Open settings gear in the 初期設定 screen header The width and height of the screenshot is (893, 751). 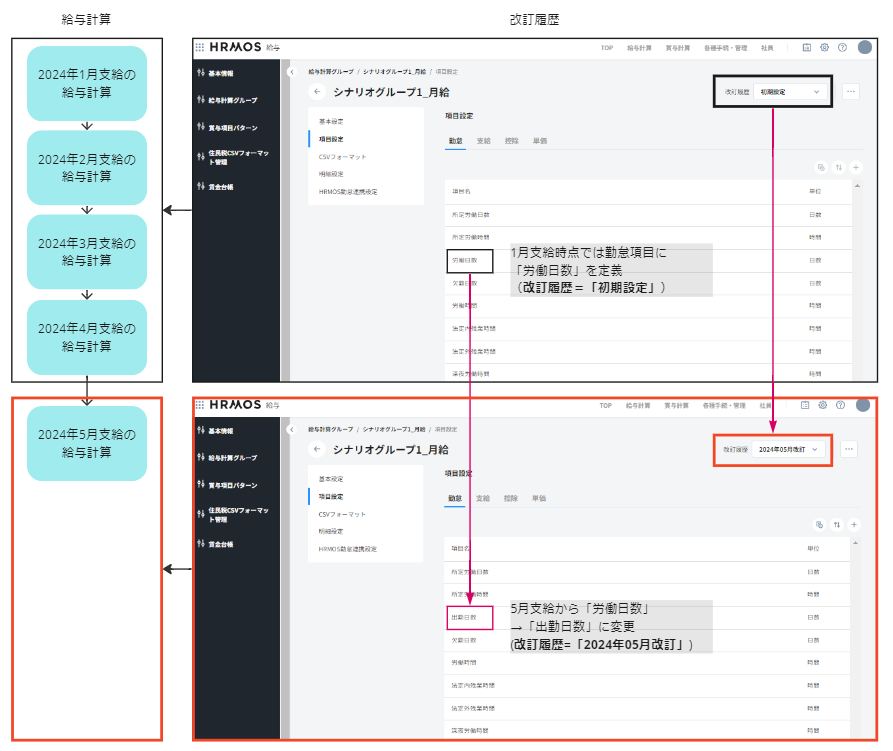(824, 47)
